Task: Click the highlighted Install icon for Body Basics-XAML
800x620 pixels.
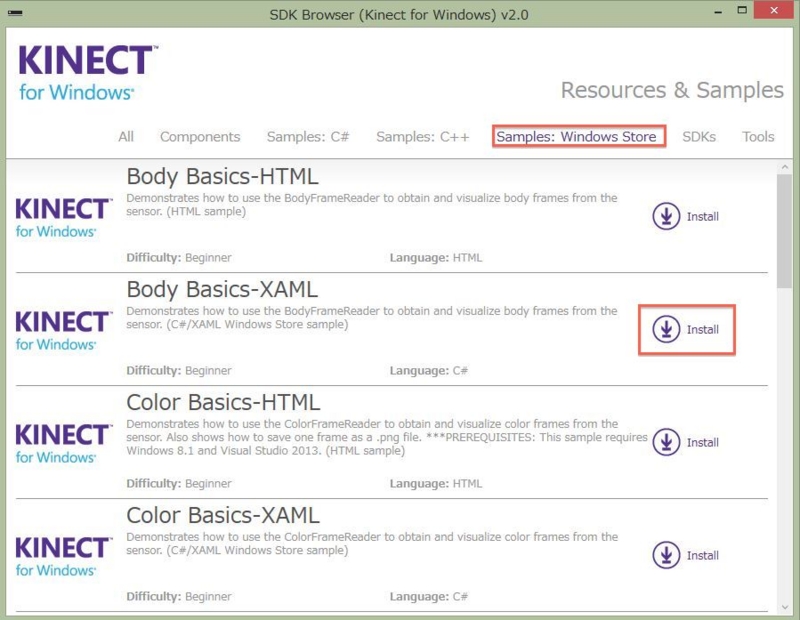Action: pos(668,328)
